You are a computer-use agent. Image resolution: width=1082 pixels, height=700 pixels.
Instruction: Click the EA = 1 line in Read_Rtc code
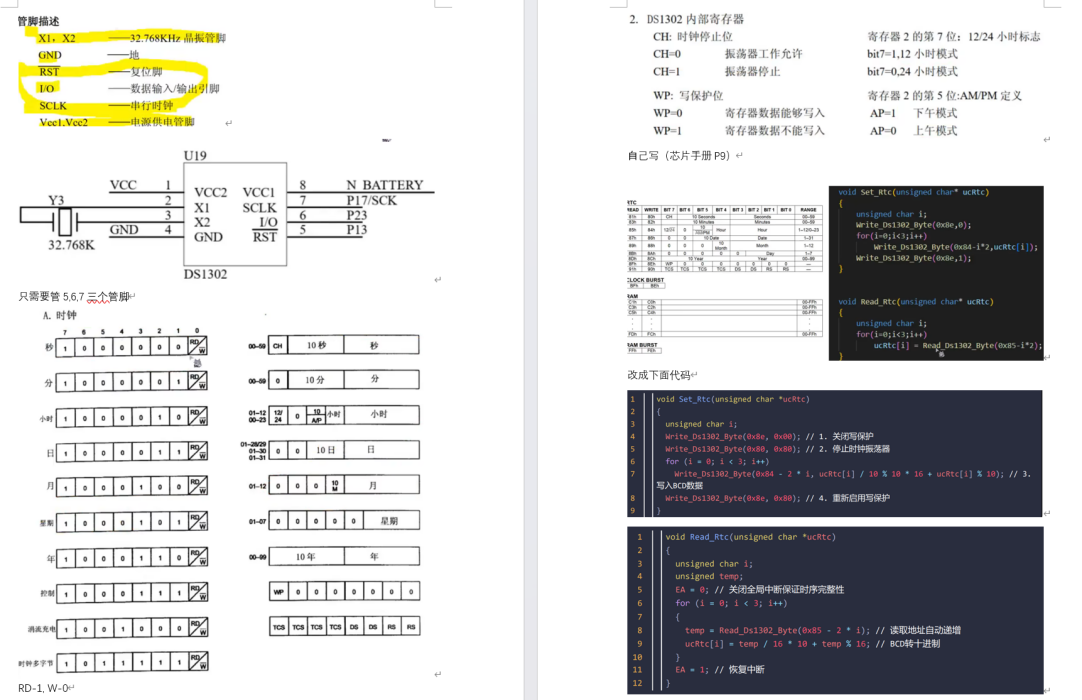[x=720, y=669]
